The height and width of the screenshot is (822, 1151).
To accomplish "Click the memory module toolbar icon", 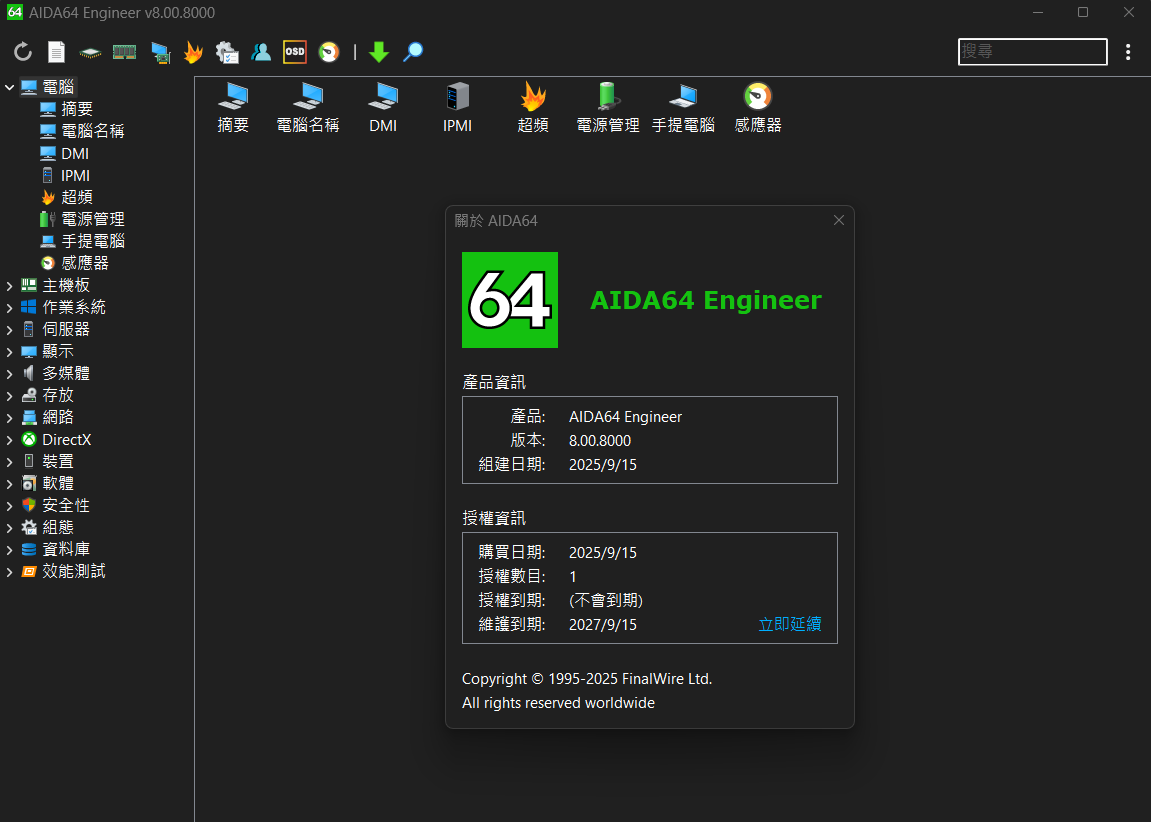I will 124,52.
